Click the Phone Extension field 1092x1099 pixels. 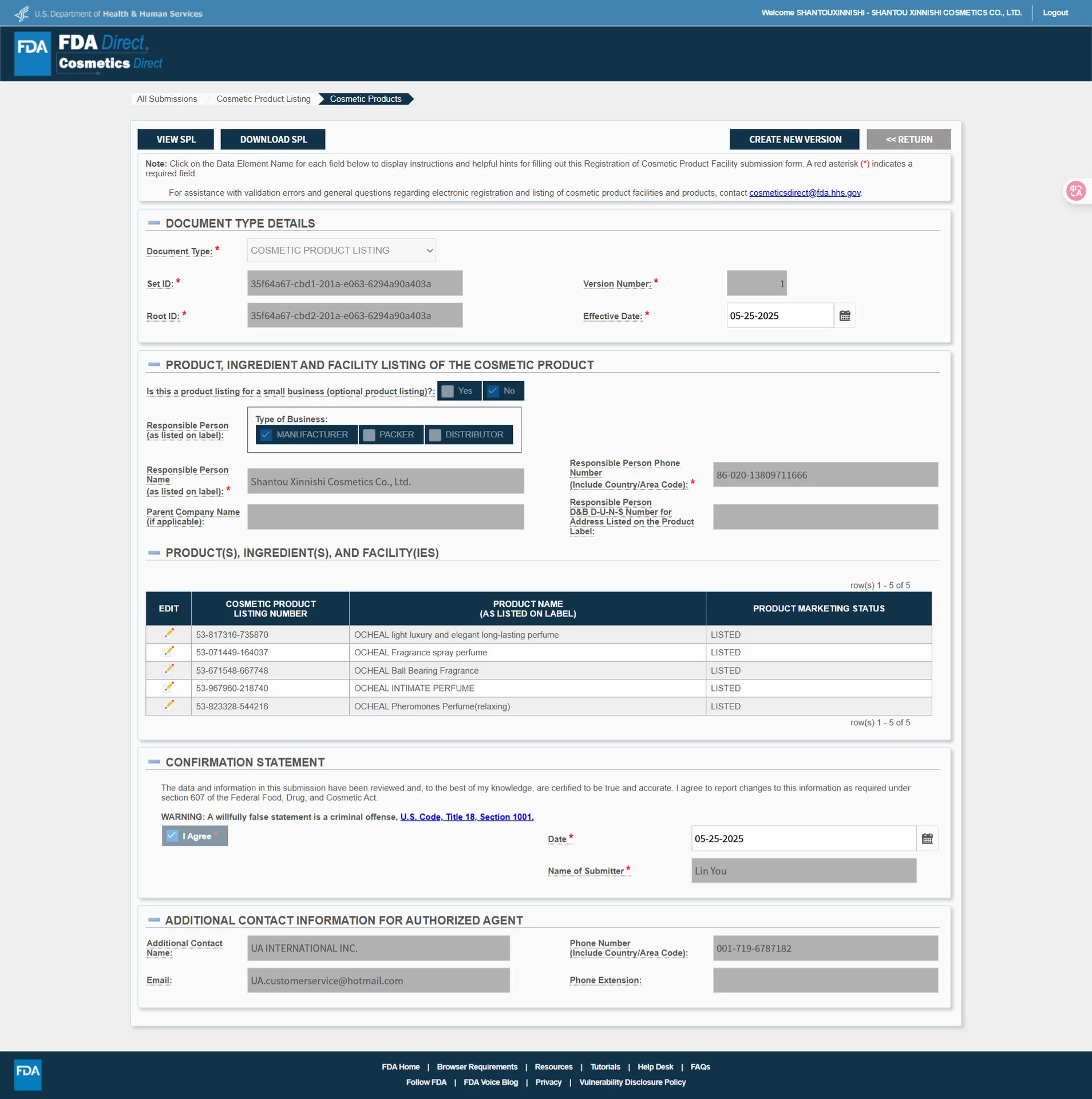click(825, 981)
